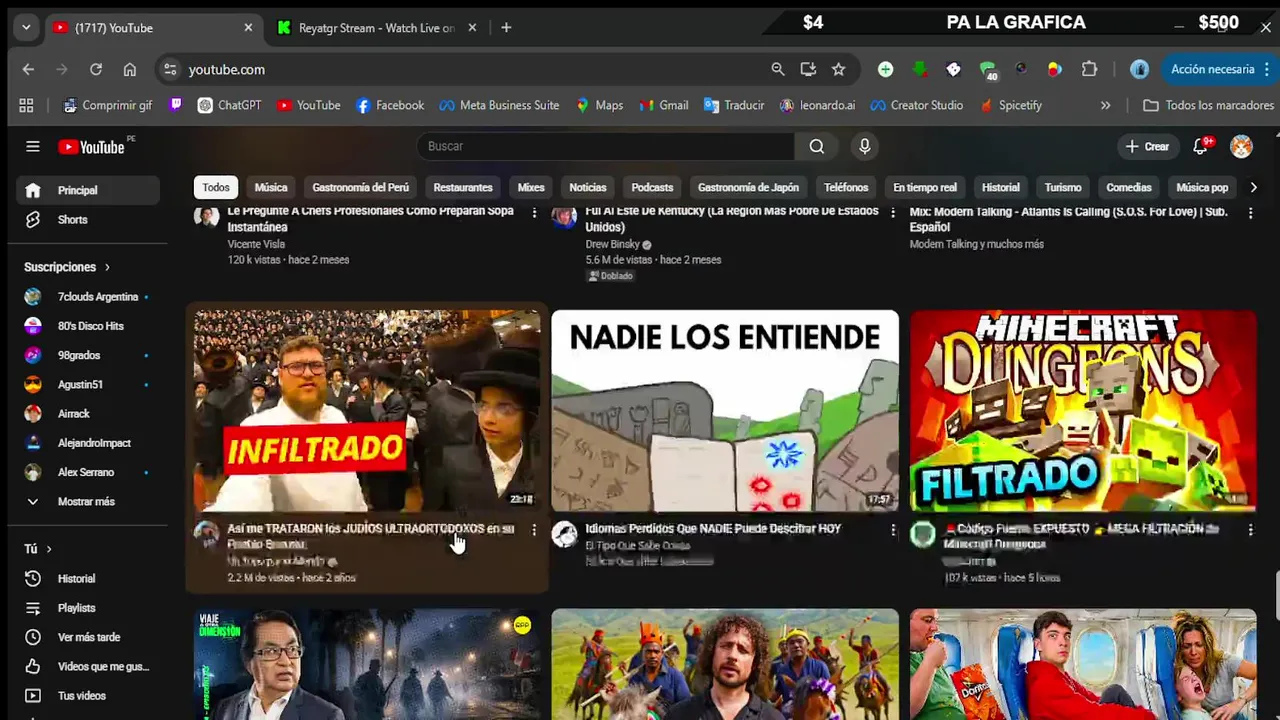1280x720 pixels.
Task: Open Alex Serrano channel
Action: tap(88, 472)
